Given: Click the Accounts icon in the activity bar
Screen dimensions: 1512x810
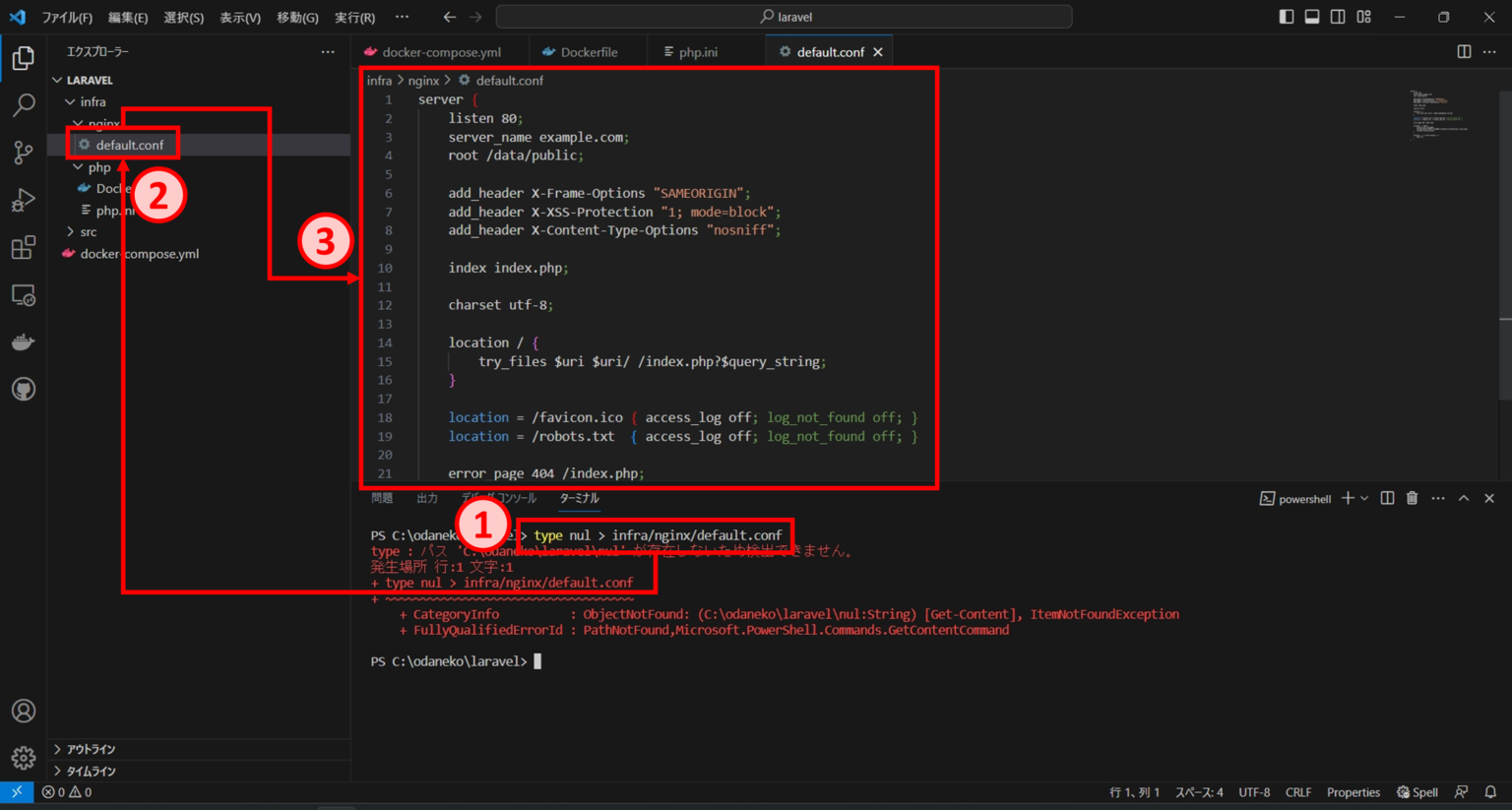Looking at the screenshot, I should (22, 710).
